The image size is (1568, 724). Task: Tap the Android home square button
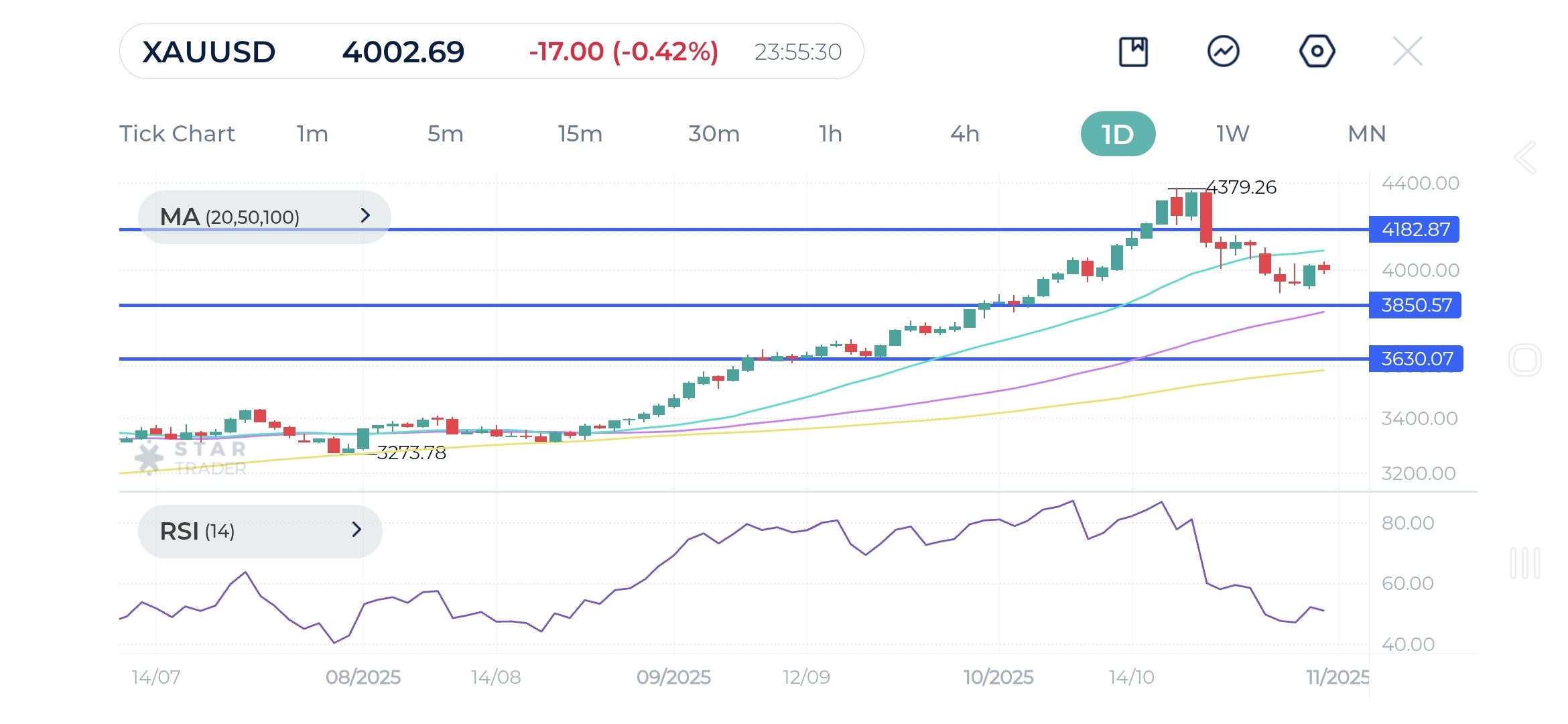tap(1525, 360)
